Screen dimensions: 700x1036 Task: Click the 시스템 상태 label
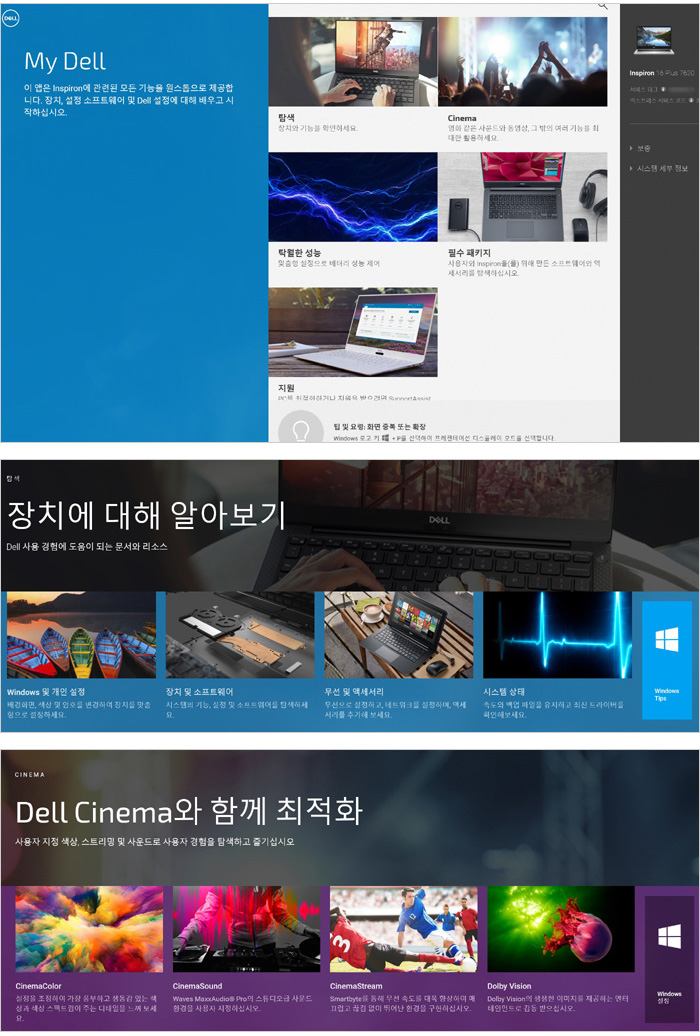tap(504, 692)
